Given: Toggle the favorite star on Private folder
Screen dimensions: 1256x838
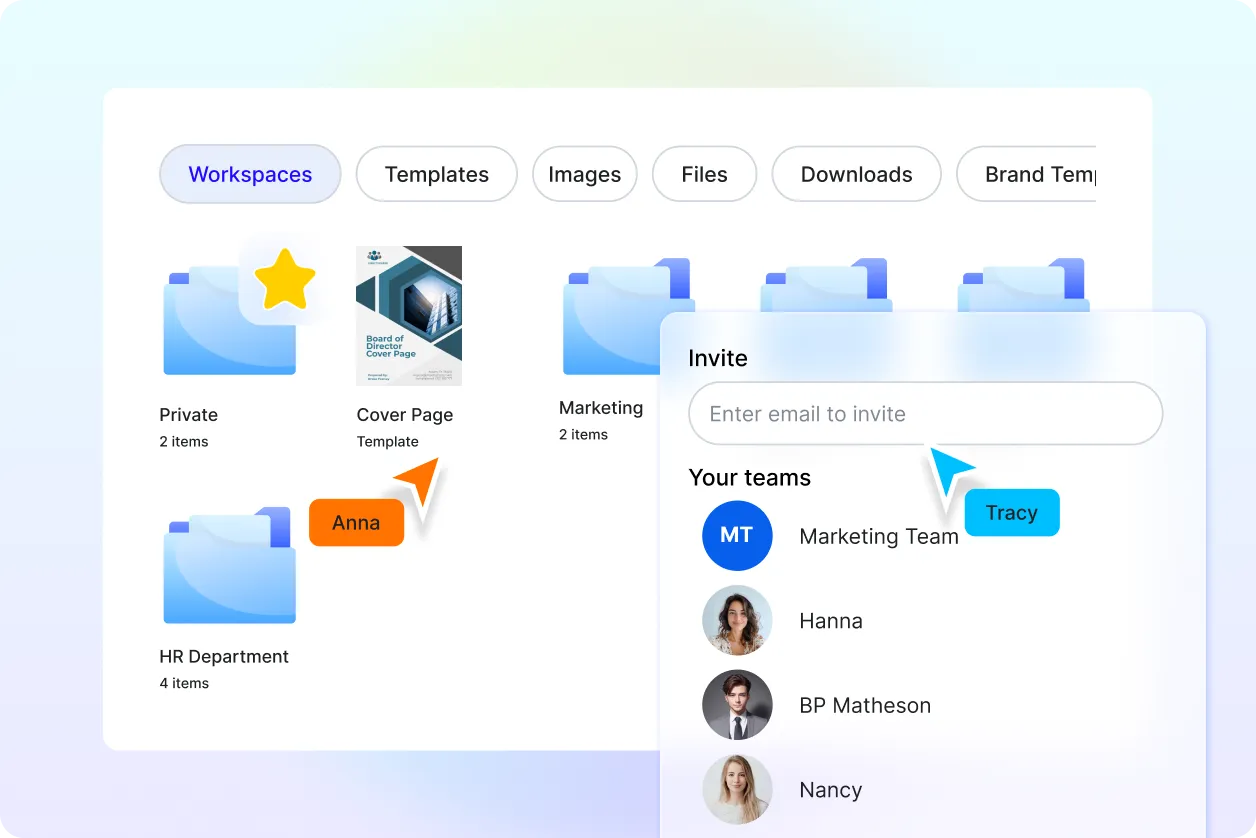Looking at the screenshot, I should pos(287,280).
